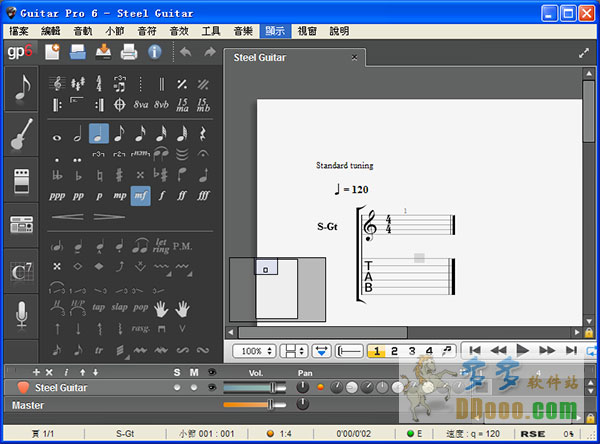Open the 編輯 (Edit) menu

(x=51, y=31)
